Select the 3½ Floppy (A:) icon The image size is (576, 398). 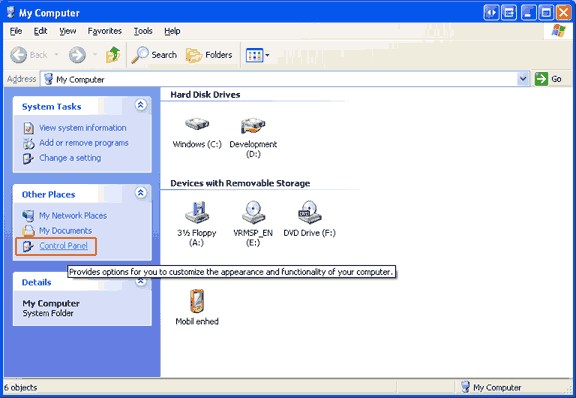[197, 212]
